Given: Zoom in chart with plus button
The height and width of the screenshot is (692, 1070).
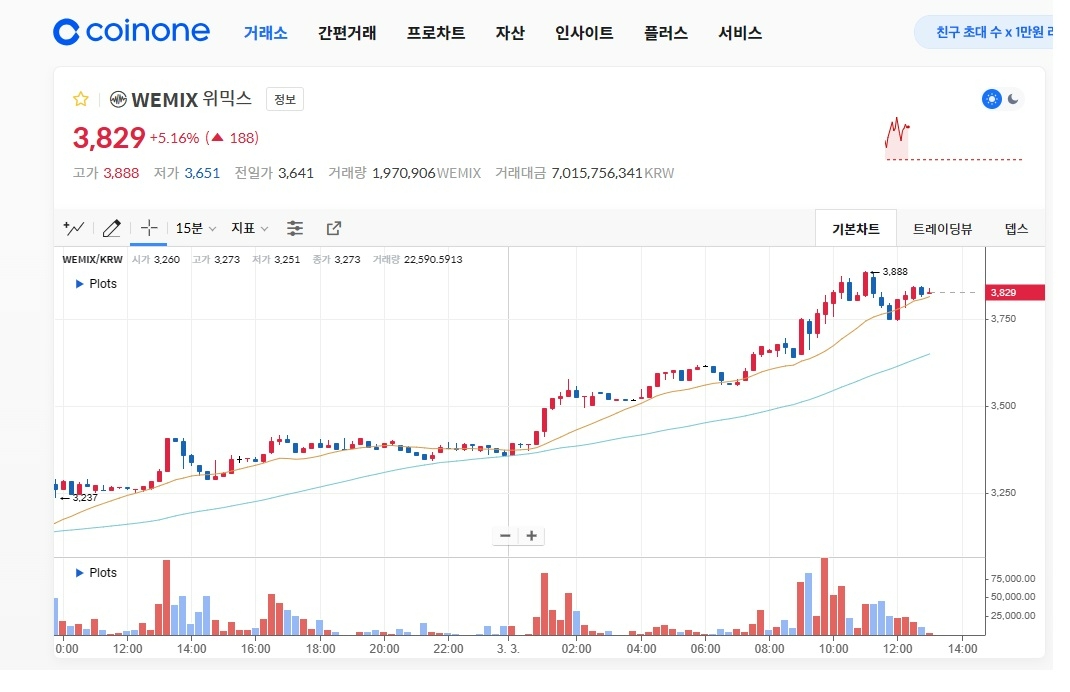Looking at the screenshot, I should (x=532, y=536).
